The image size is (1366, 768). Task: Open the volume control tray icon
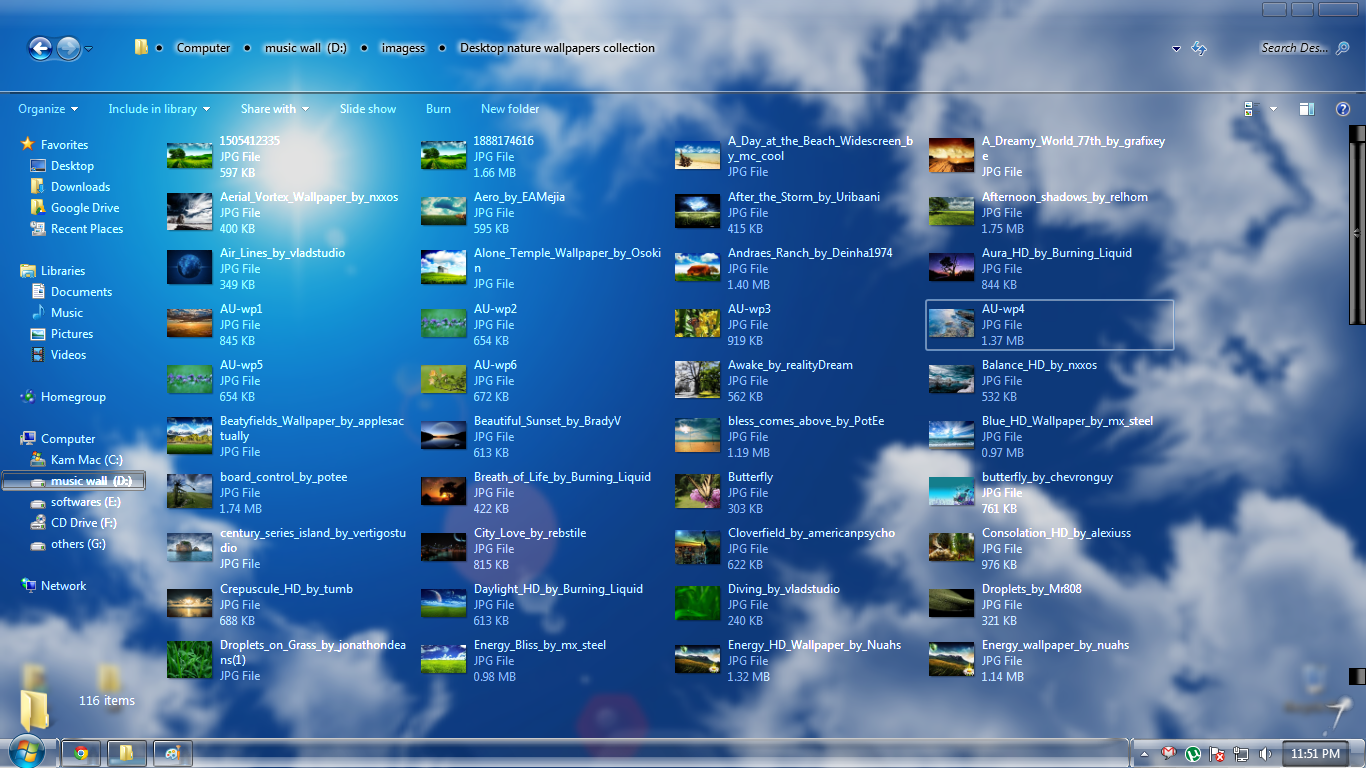pos(1265,753)
